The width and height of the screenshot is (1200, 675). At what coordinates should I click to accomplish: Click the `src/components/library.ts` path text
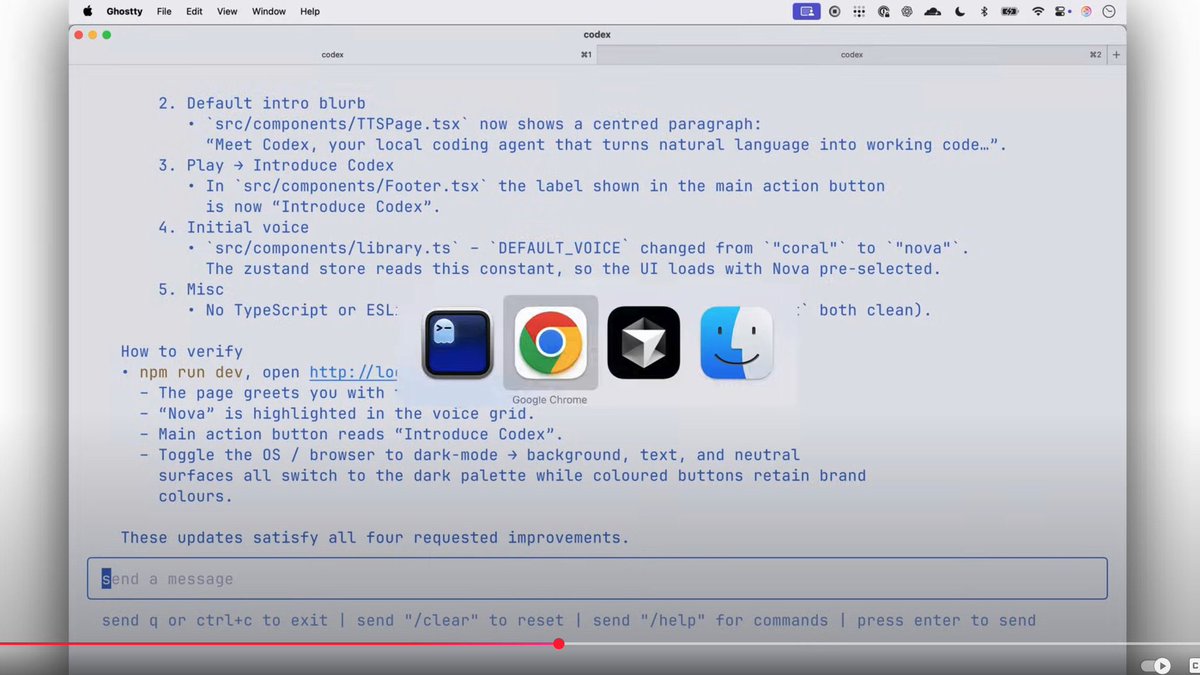(335, 248)
